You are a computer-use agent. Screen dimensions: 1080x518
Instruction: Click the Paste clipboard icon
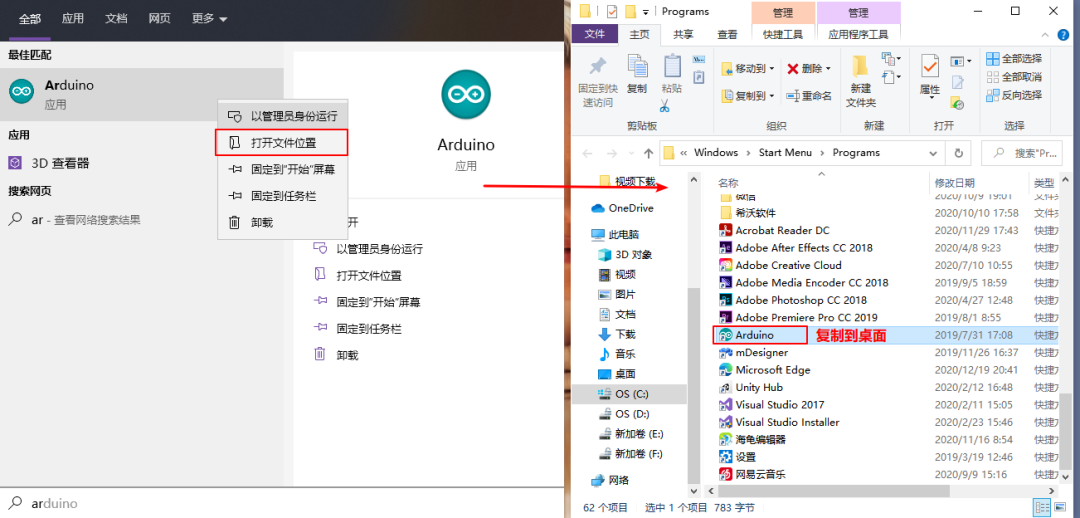click(672, 66)
